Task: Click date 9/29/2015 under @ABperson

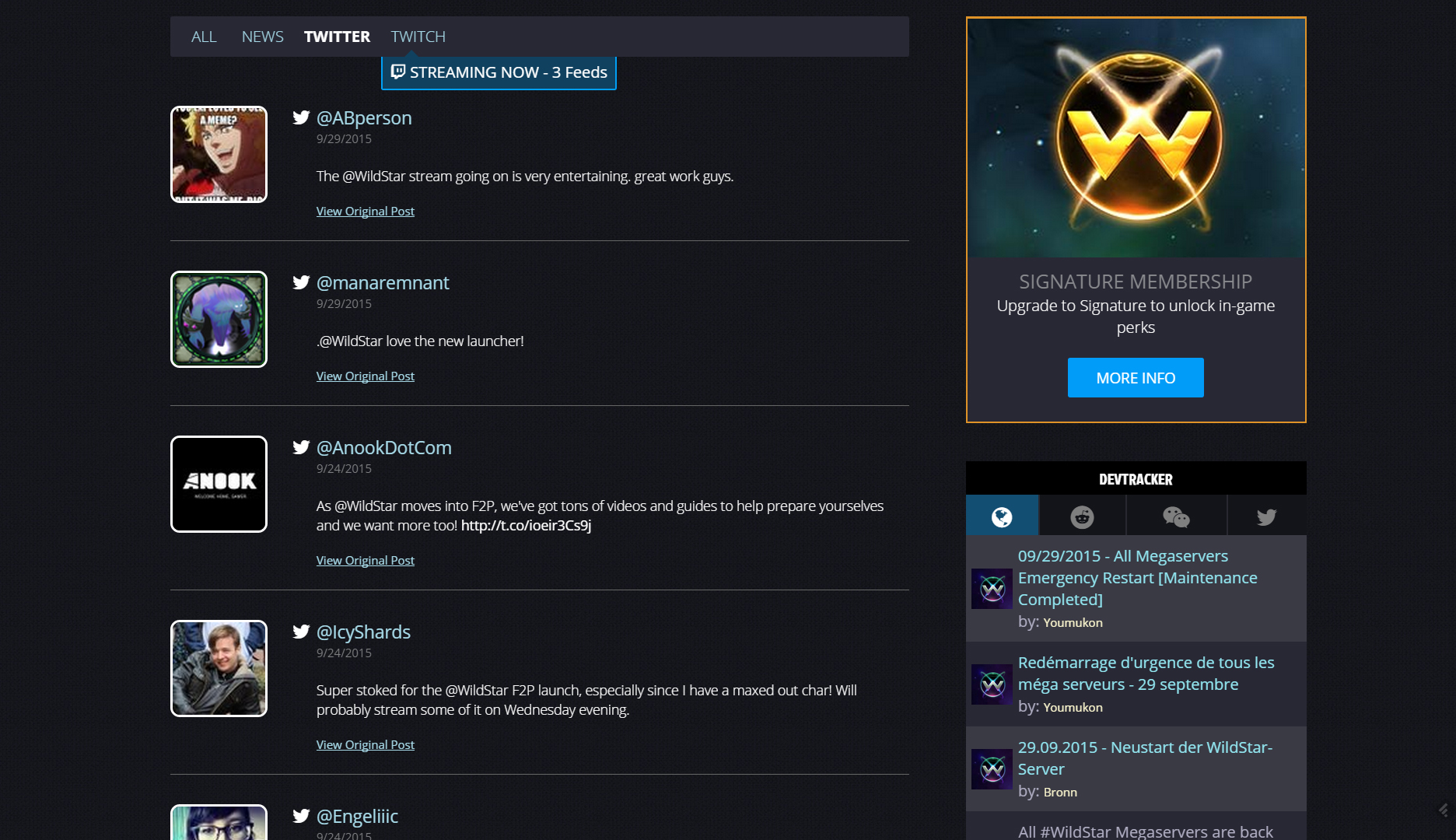Action: pyautogui.click(x=344, y=139)
